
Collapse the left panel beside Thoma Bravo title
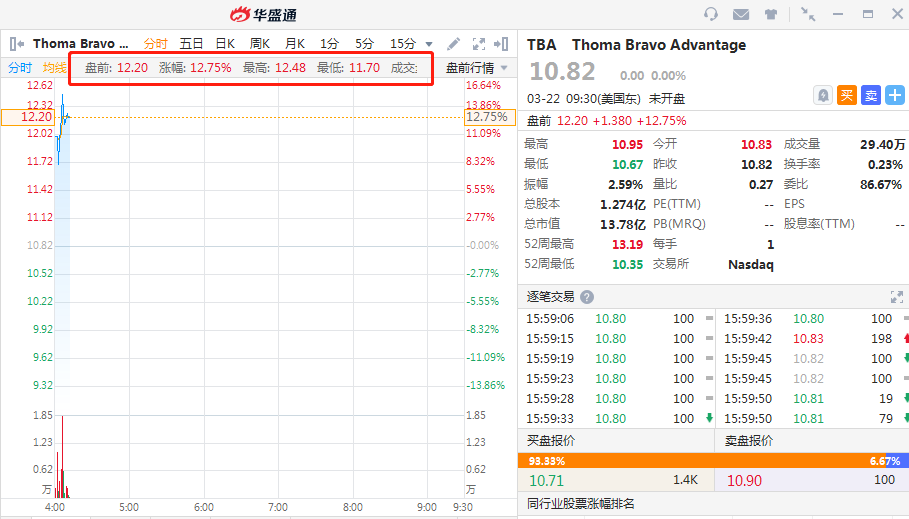(x=17, y=43)
